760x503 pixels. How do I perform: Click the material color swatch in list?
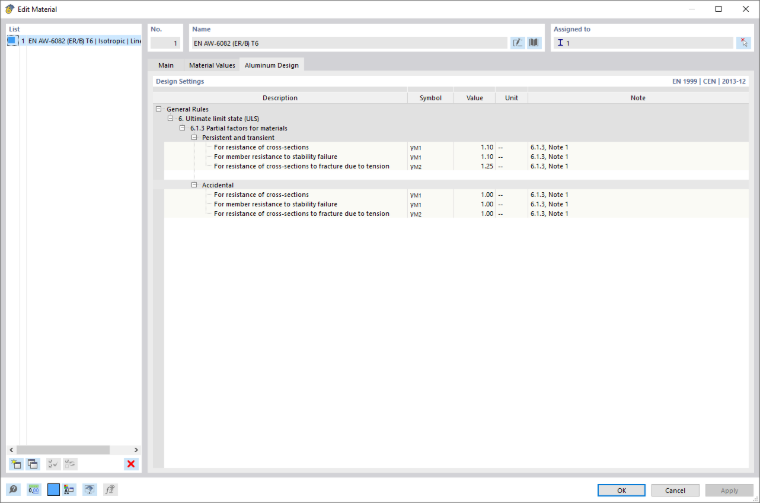point(13,41)
